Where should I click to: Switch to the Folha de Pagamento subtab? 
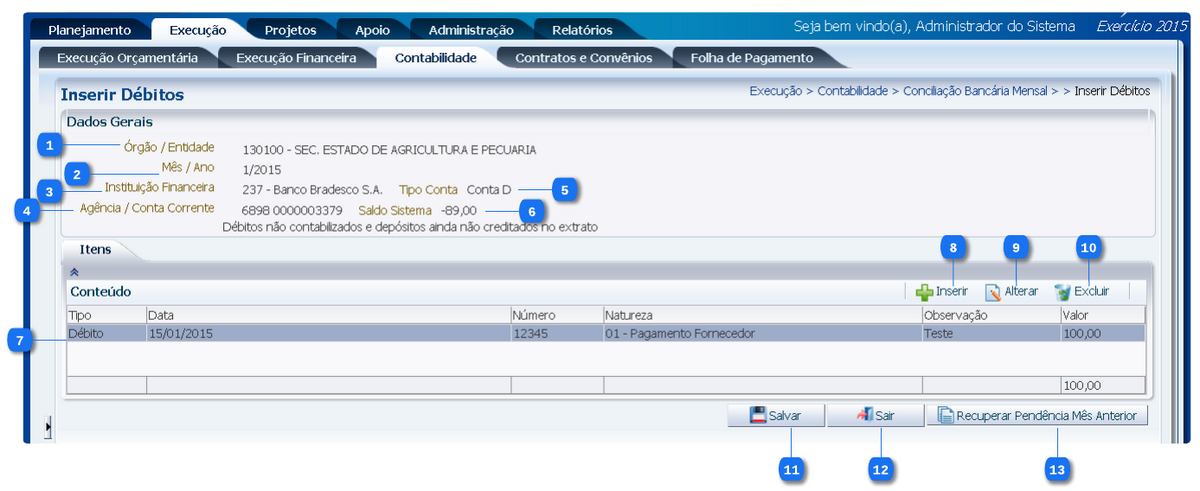coord(752,58)
